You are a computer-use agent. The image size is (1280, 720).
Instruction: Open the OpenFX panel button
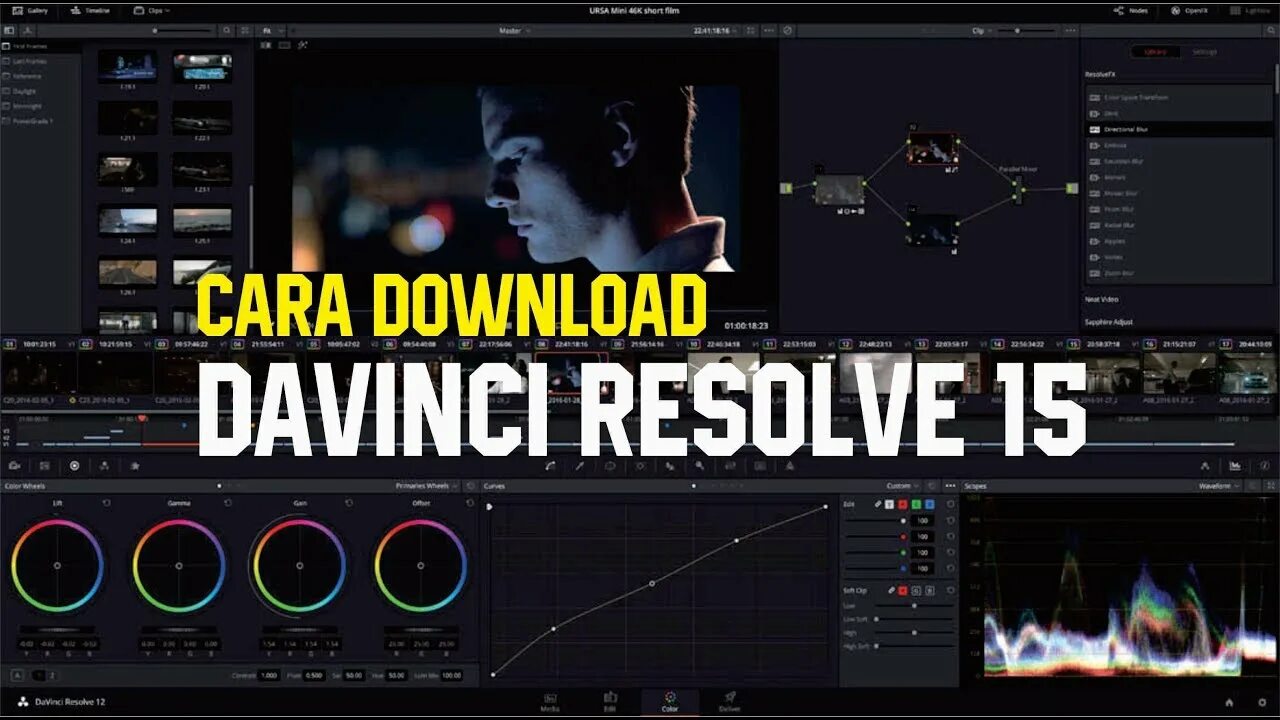[1190, 10]
